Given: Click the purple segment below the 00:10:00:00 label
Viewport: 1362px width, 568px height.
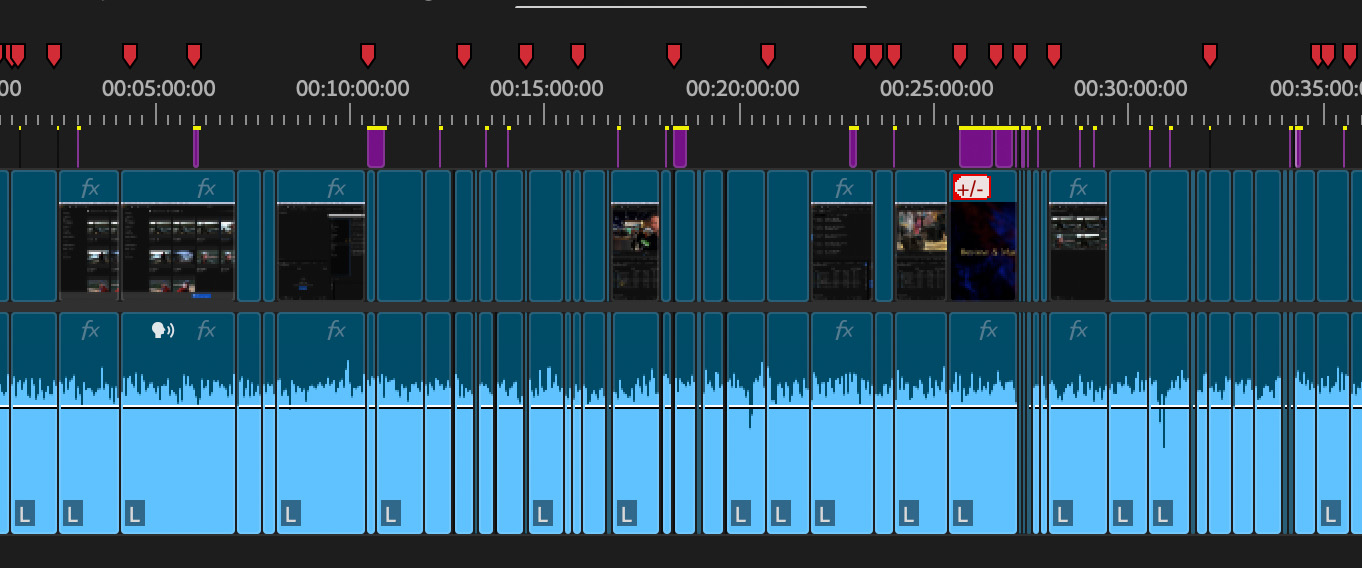Looking at the screenshot, I should pyautogui.click(x=376, y=149).
